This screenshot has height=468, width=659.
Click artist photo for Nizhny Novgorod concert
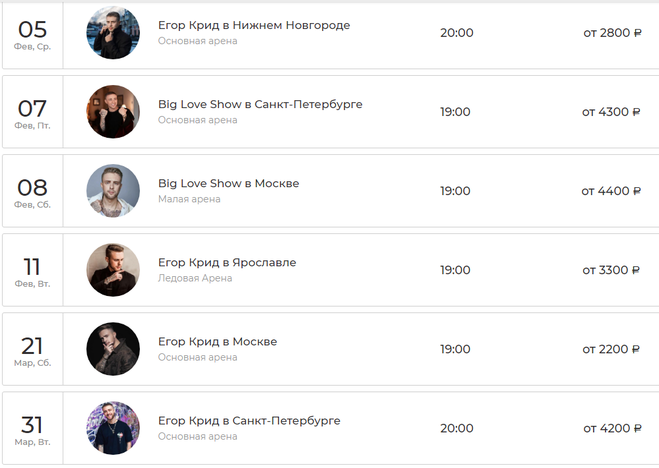coord(113,32)
